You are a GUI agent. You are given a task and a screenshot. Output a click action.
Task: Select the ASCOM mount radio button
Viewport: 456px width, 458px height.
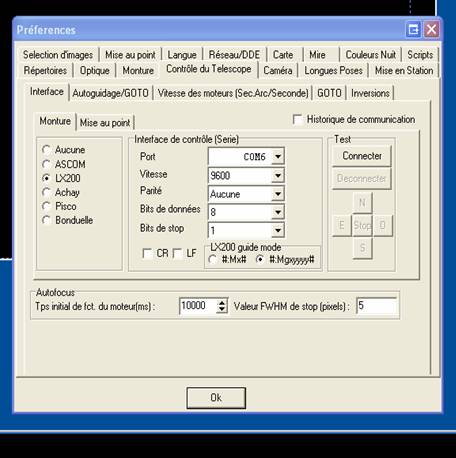pyautogui.click(x=46, y=164)
